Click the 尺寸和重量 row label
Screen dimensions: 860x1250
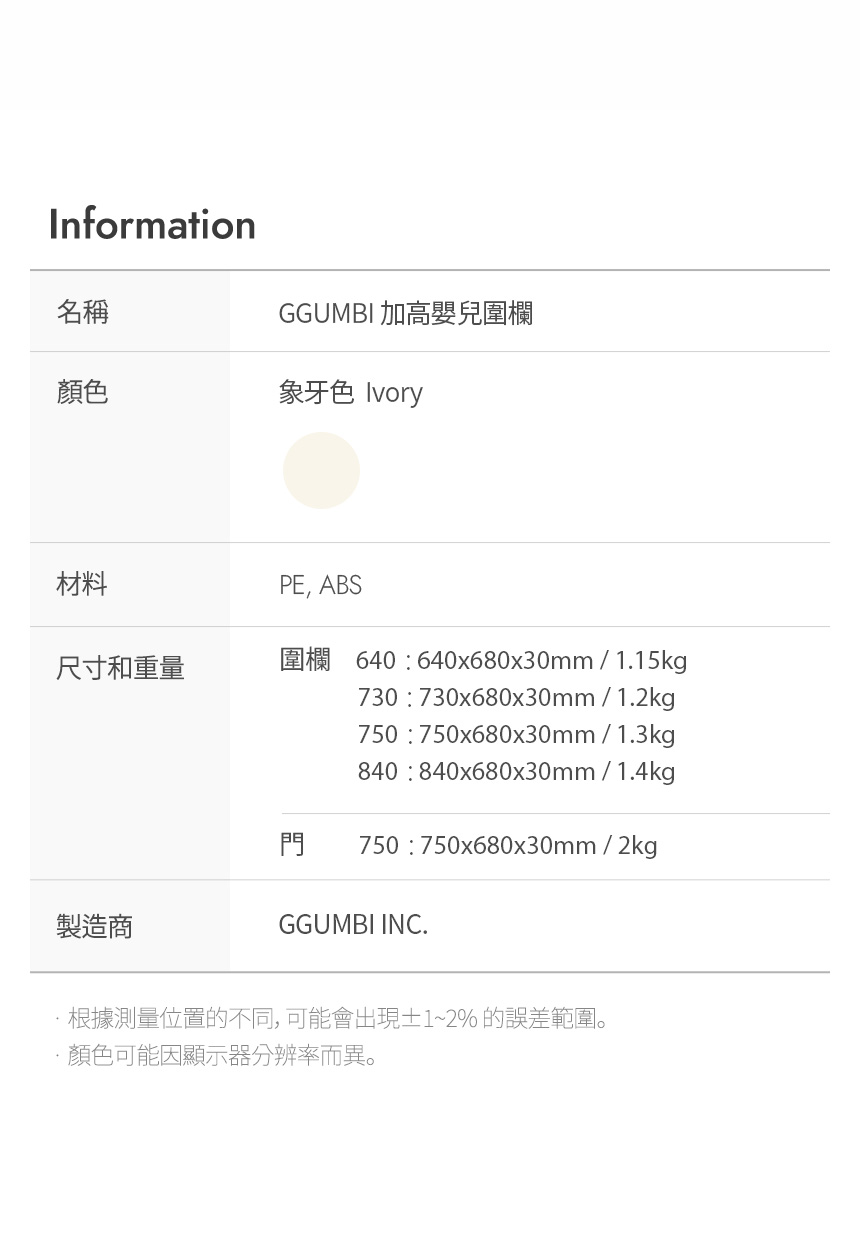point(120,667)
